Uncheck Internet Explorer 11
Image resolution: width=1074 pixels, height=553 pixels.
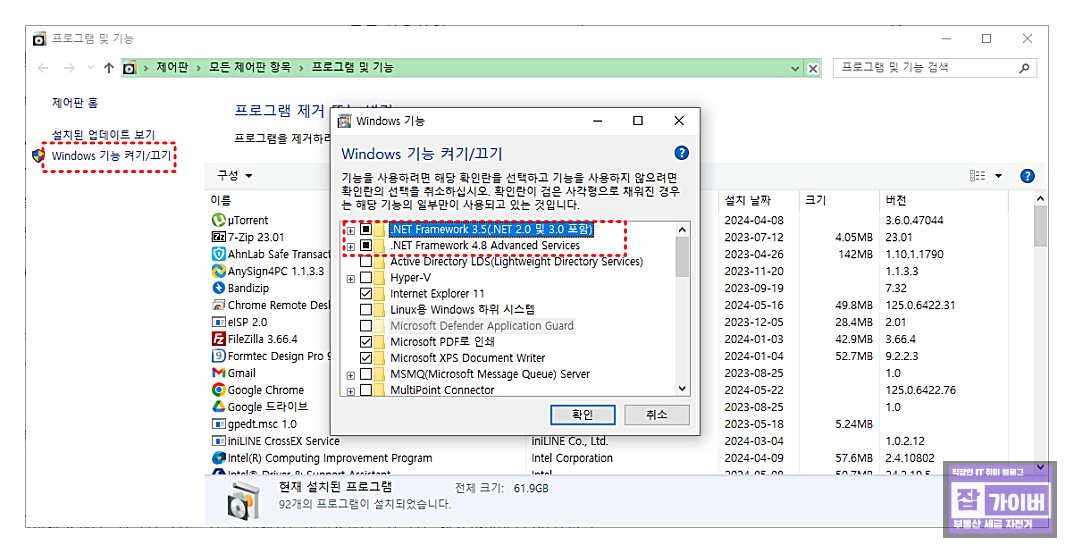click(366, 293)
